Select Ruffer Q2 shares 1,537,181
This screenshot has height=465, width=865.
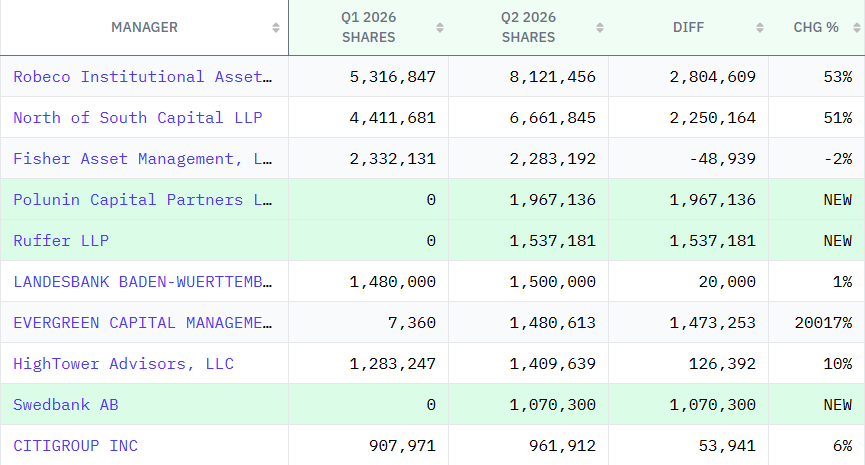click(553, 240)
